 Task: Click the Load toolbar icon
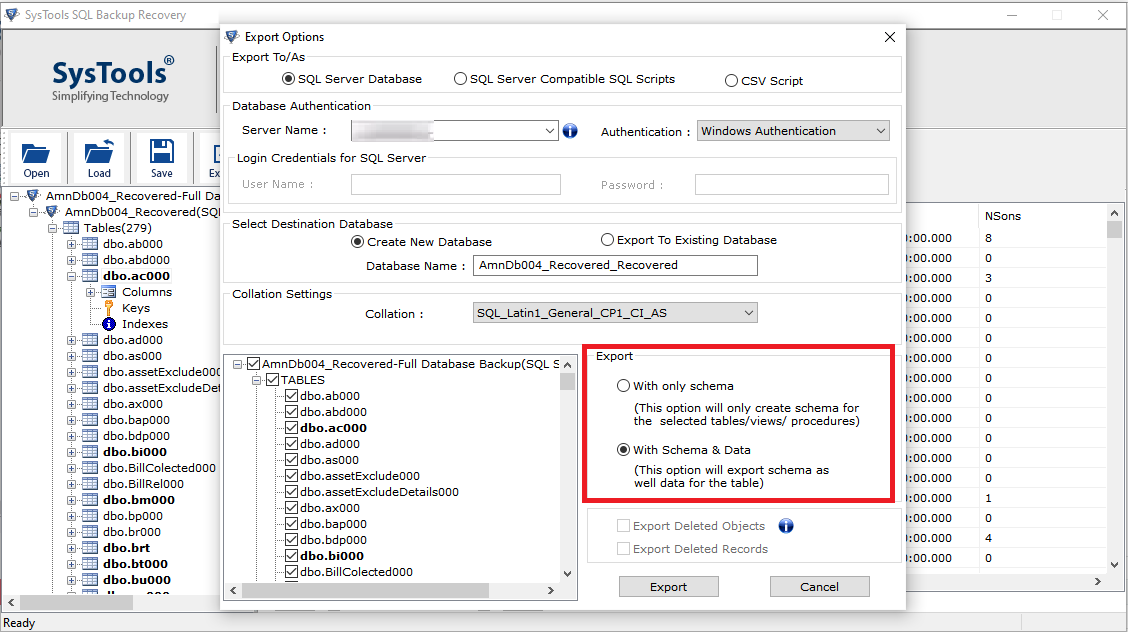(x=99, y=152)
